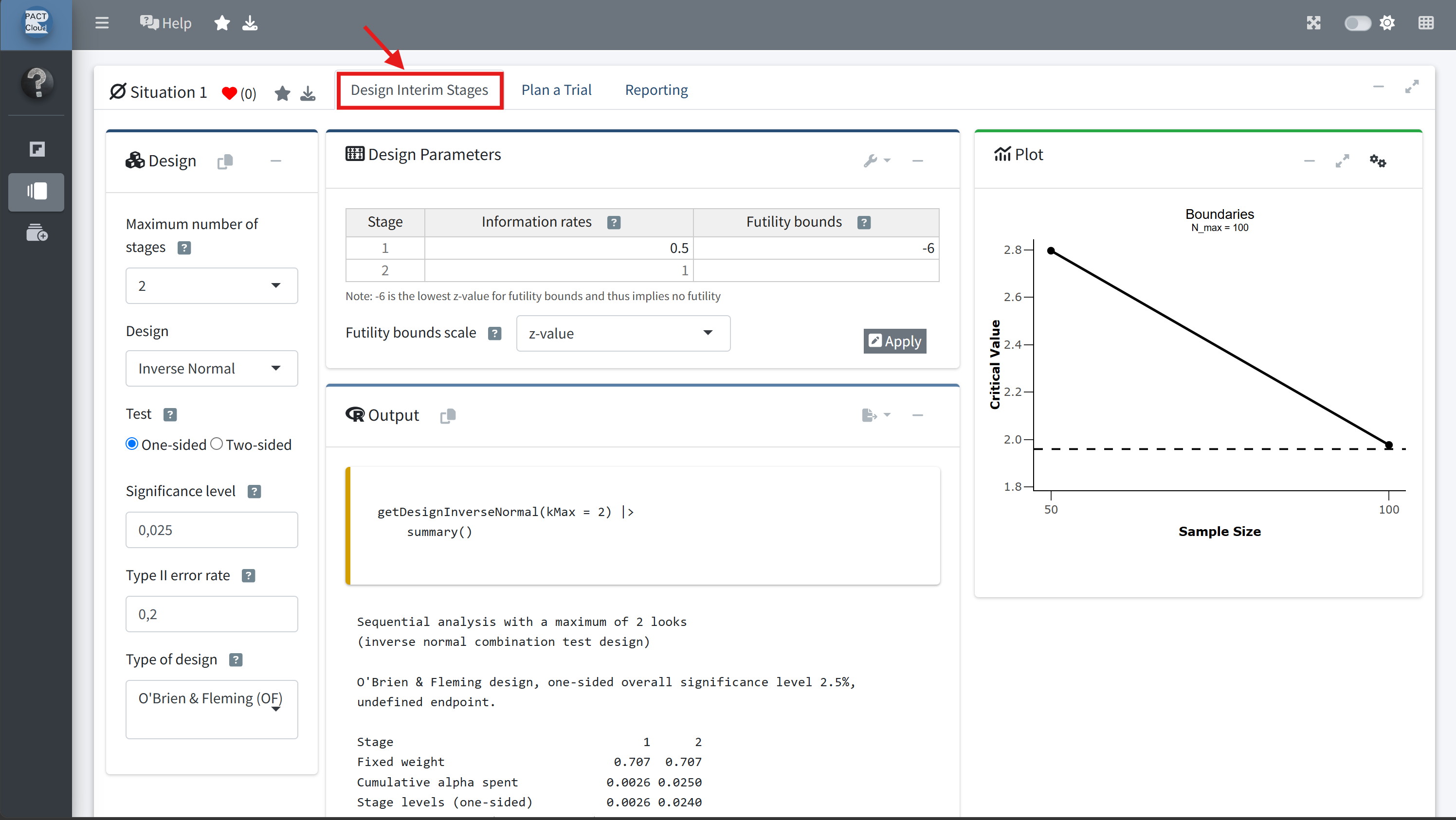Image resolution: width=1456 pixels, height=820 pixels.
Task: Help icon for Futility bounds column
Action: (864, 222)
